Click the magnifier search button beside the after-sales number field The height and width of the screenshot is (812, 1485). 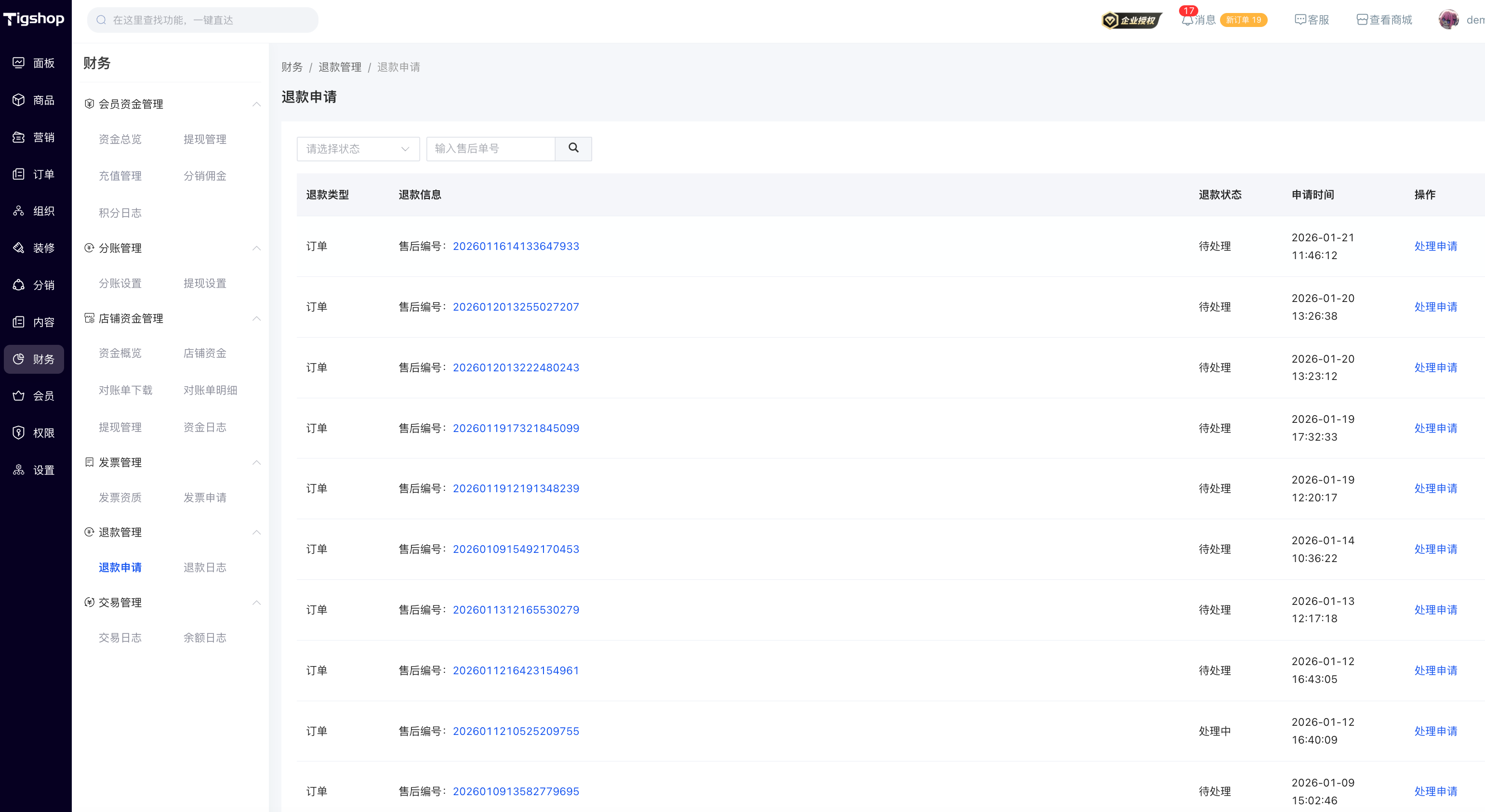coord(573,148)
